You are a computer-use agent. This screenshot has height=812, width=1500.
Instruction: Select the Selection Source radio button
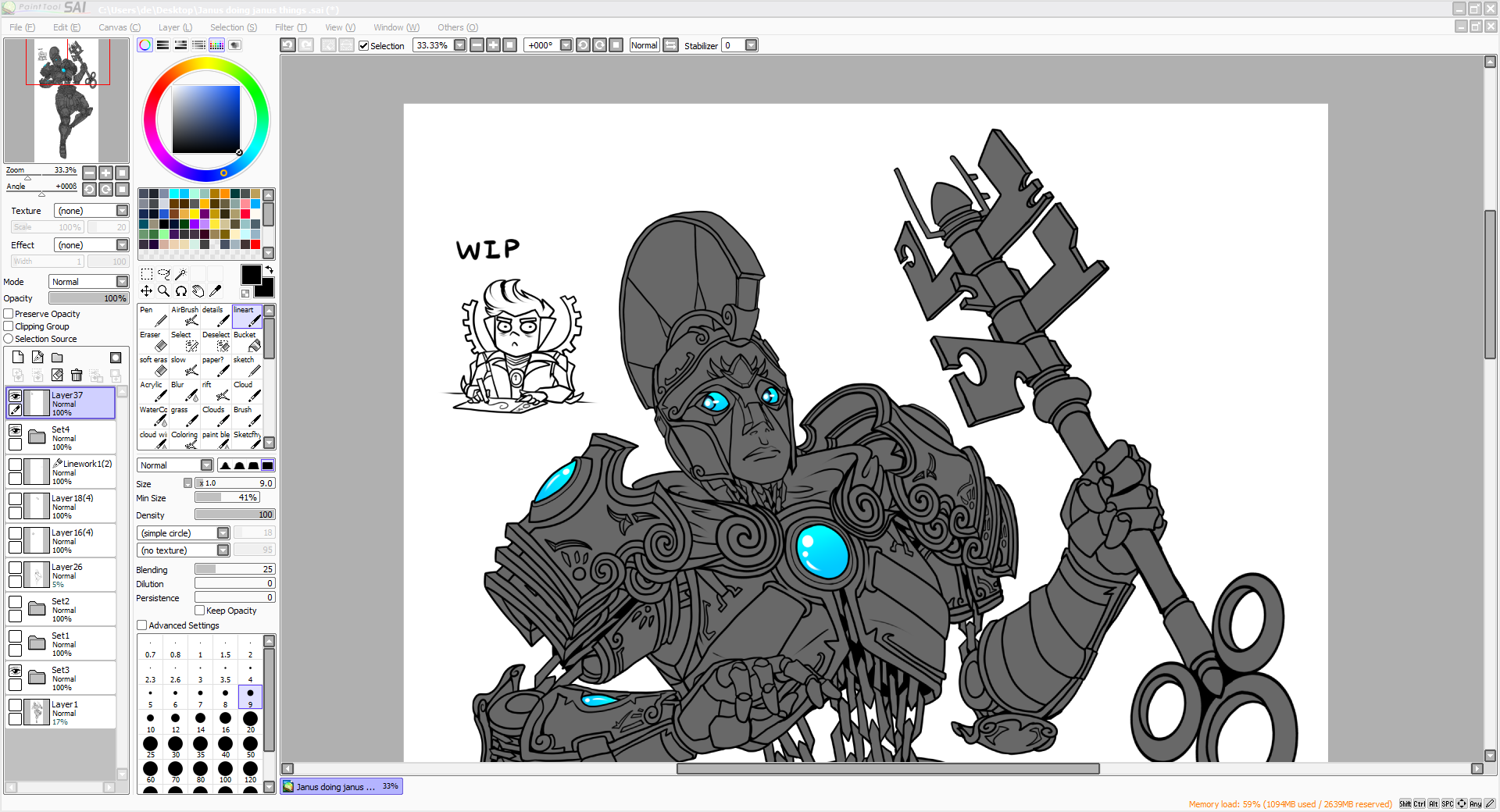[9, 339]
